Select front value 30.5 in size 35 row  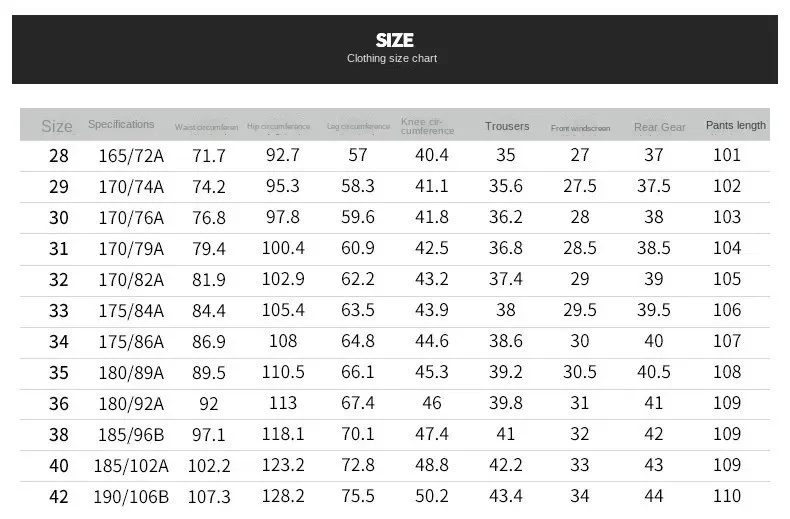580,372
